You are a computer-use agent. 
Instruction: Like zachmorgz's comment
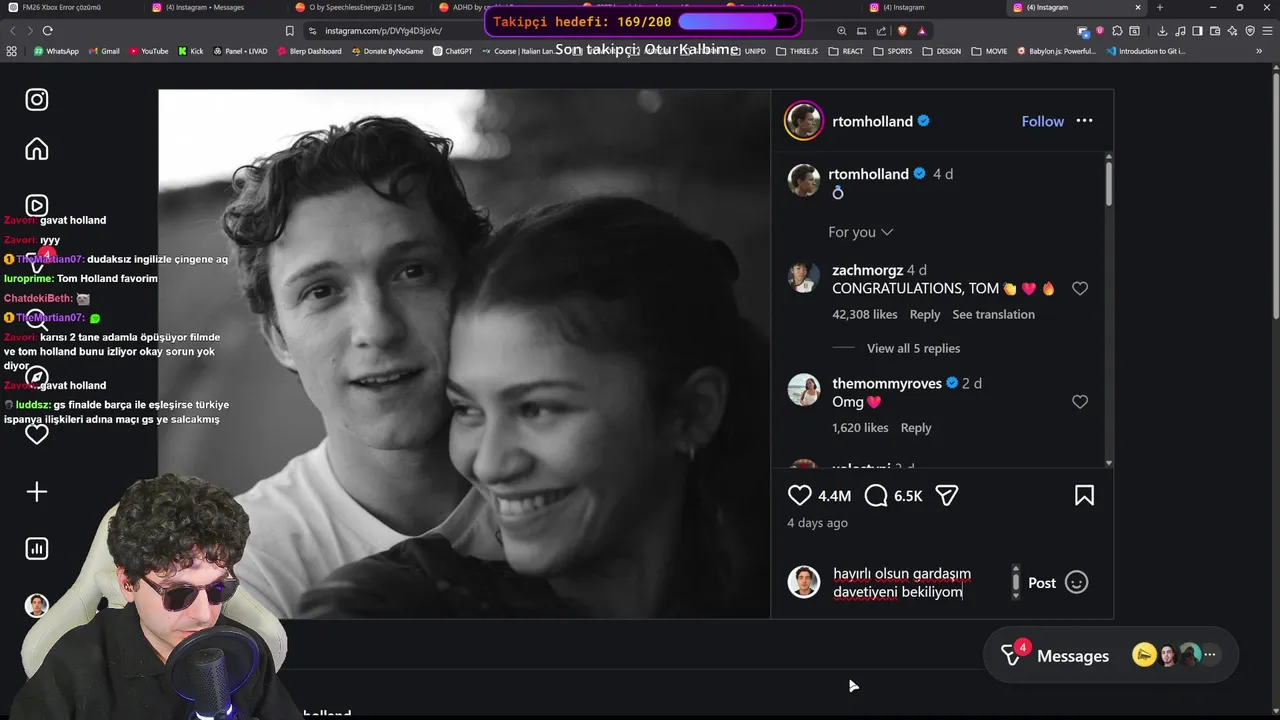[1080, 288]
